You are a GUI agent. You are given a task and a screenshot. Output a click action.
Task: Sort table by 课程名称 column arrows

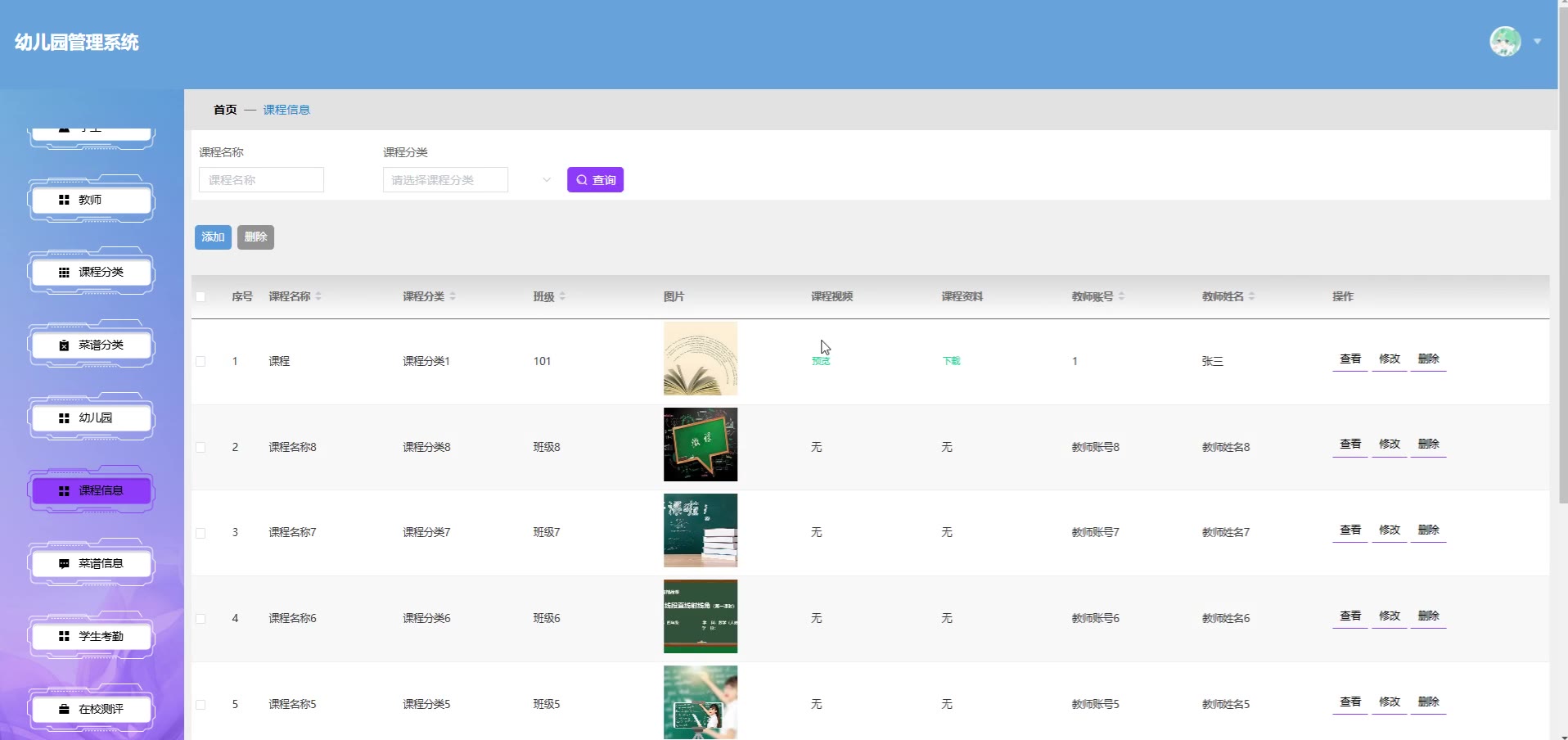(x=318, y=296)
